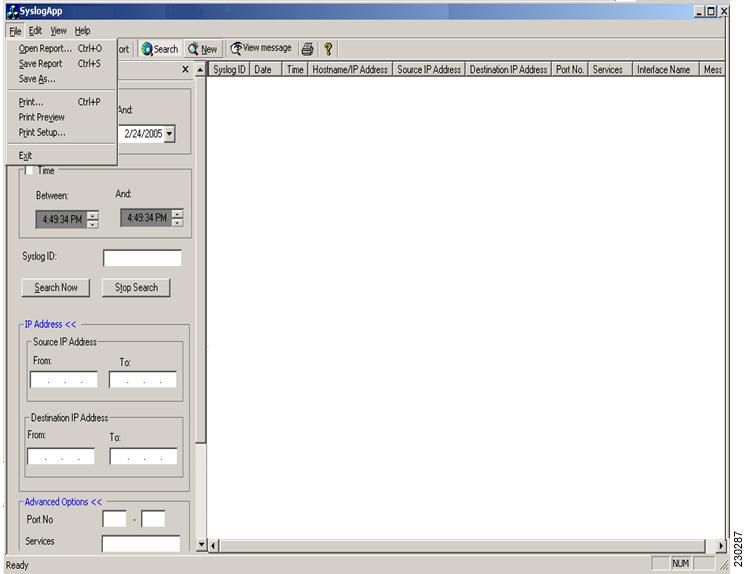Click the printer icon in toolbar
This screenshot has height=574, width=745.
tap(307, 49)
